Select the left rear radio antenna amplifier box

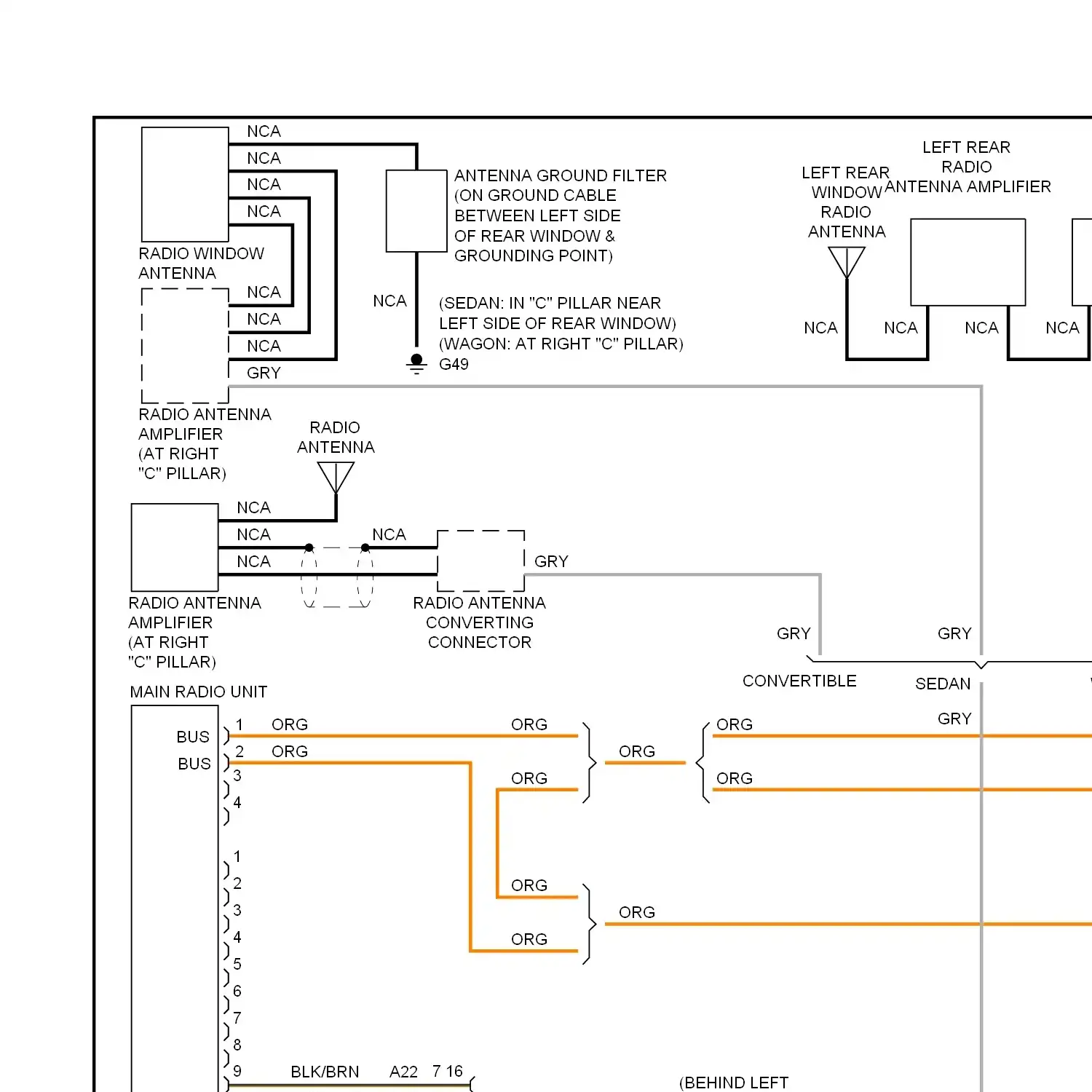(968, 262)
